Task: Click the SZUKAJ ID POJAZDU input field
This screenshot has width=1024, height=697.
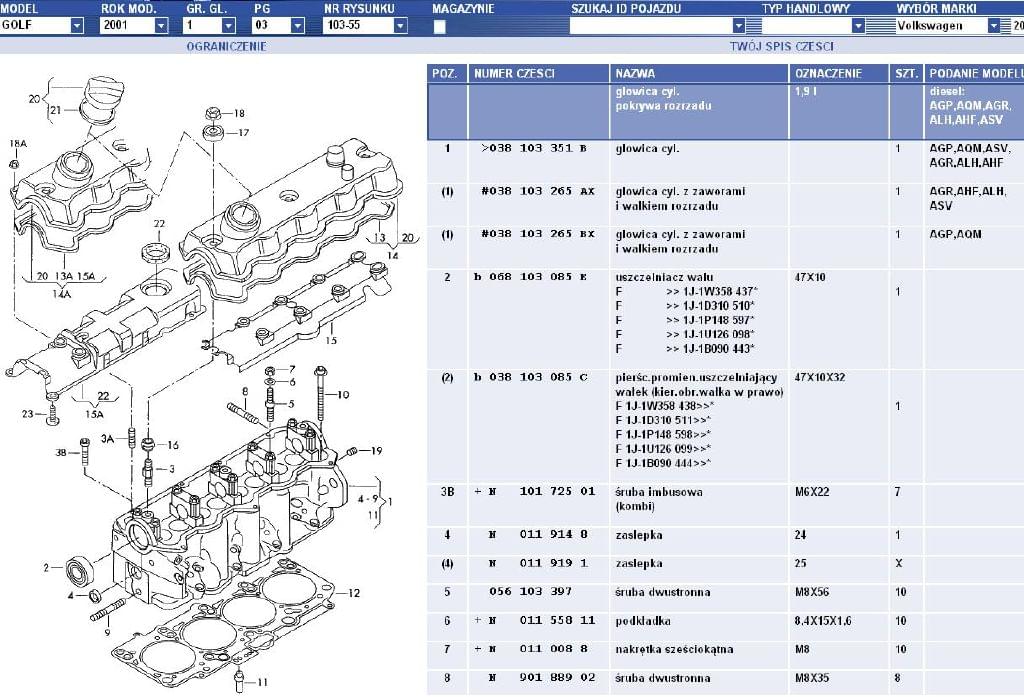Action: [x=650, y=26]
